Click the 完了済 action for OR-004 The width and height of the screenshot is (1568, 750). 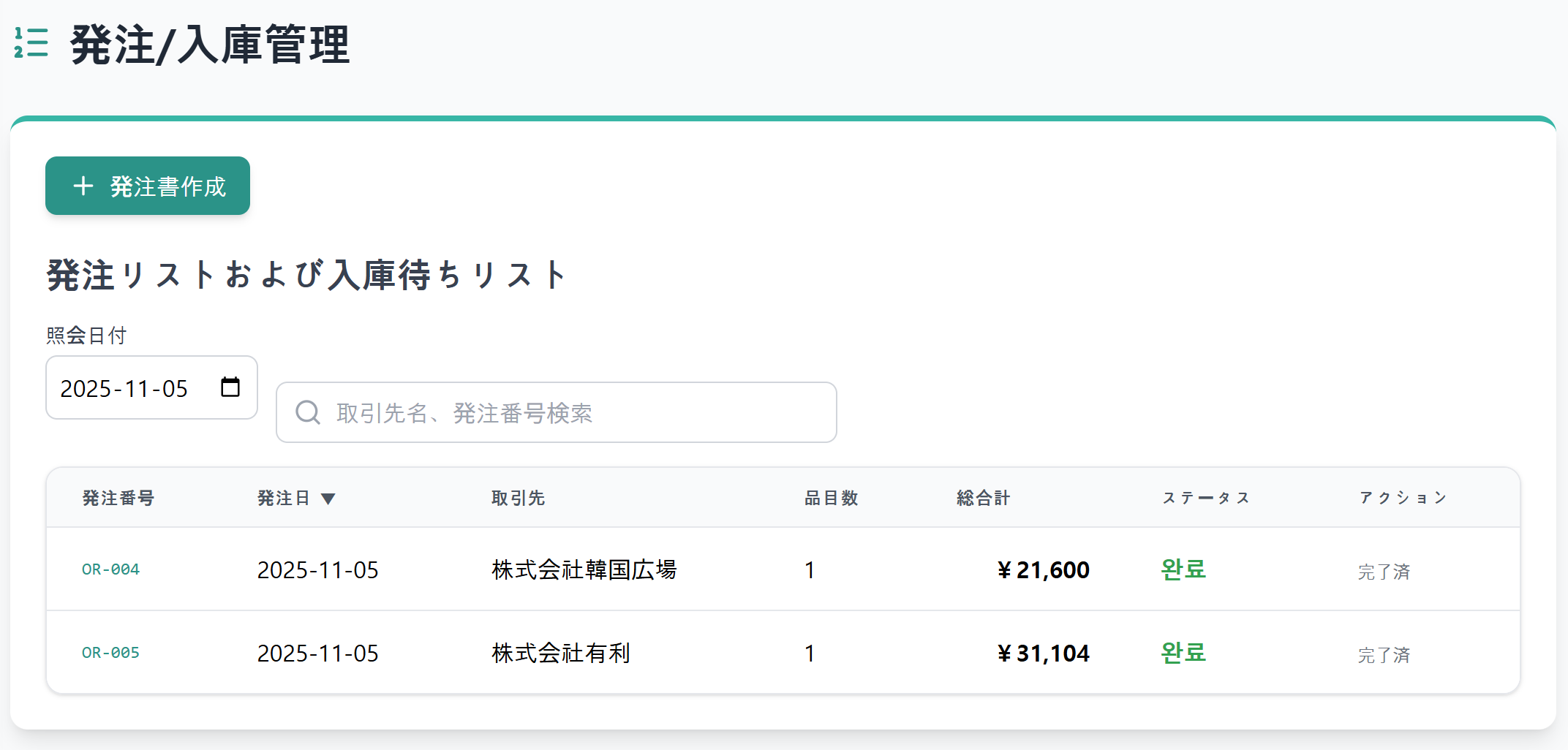(1384, 572)
